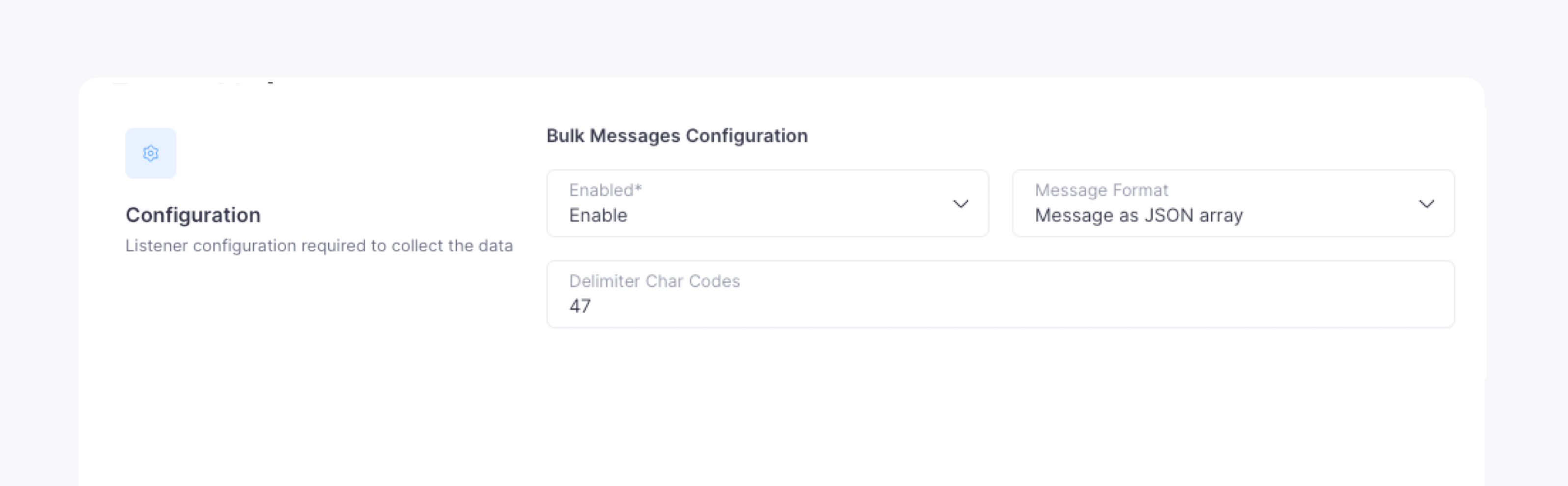Open the Message Format select box
The image size is (1568, 486).
[1233, 203]
